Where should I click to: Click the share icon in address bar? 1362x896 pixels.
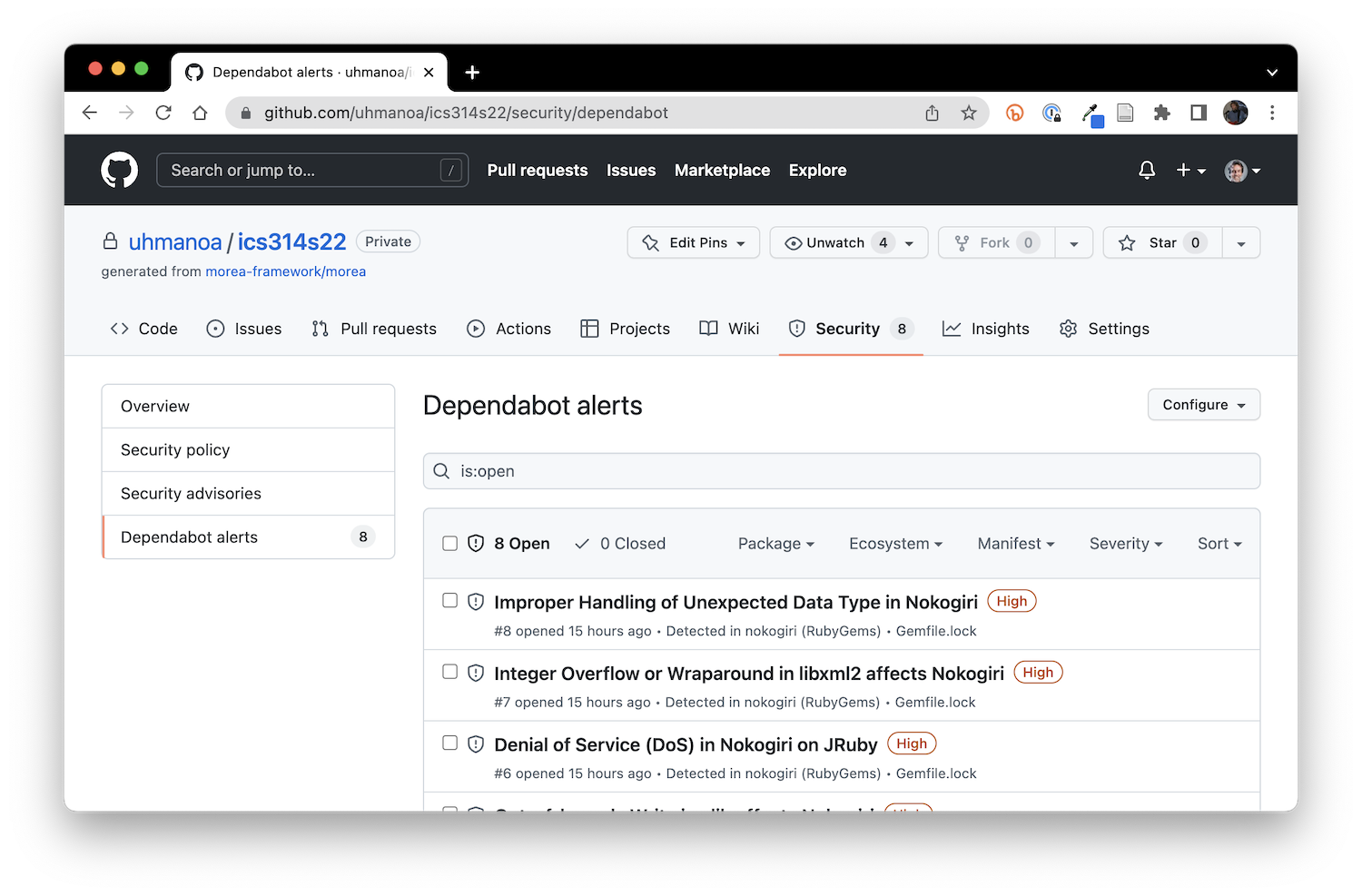pyautogui.click(x=932, y=113)
